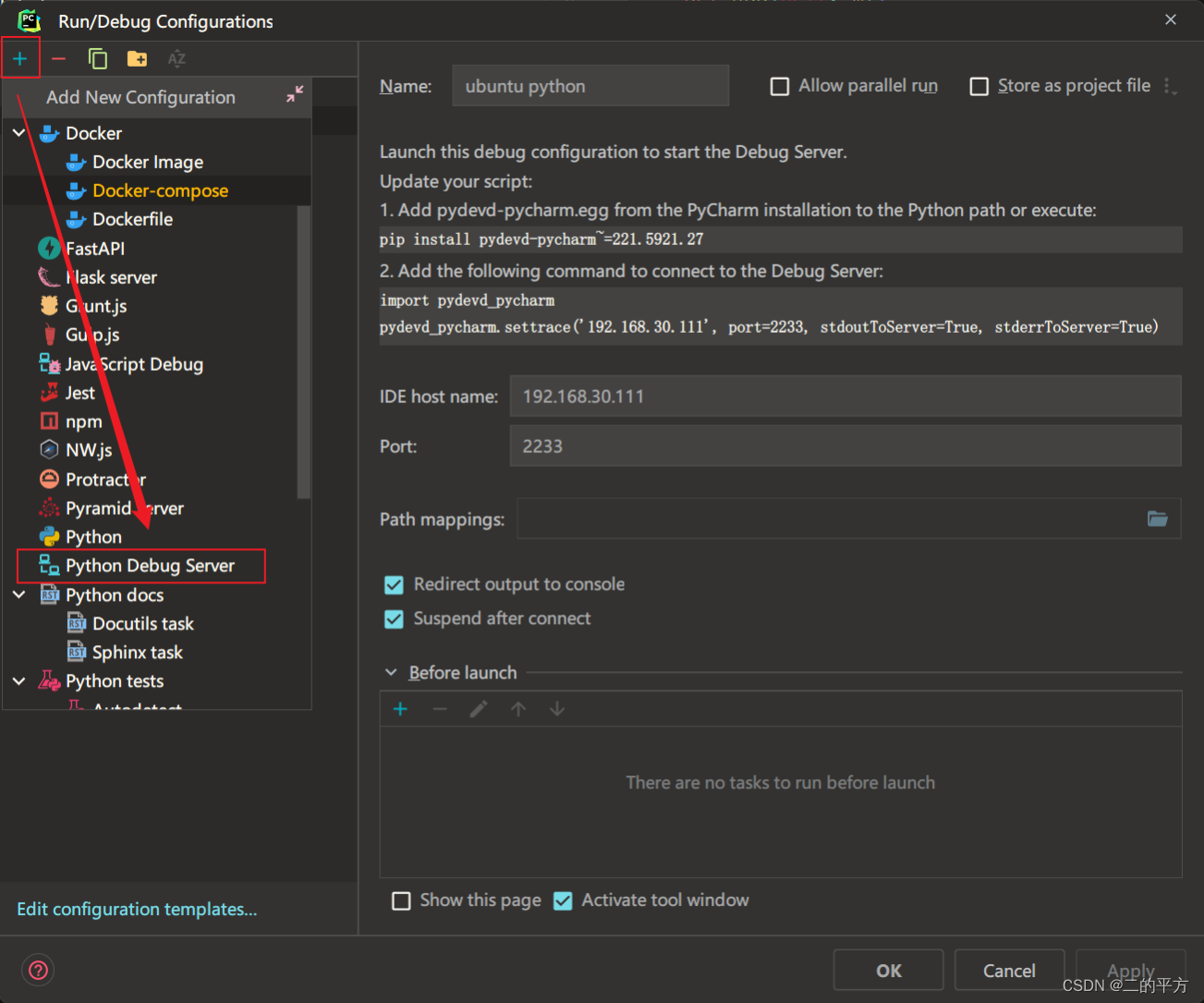Screen dimensions: 1204x1003
Task: Open the help question mark icon
Action: [38, 970]
